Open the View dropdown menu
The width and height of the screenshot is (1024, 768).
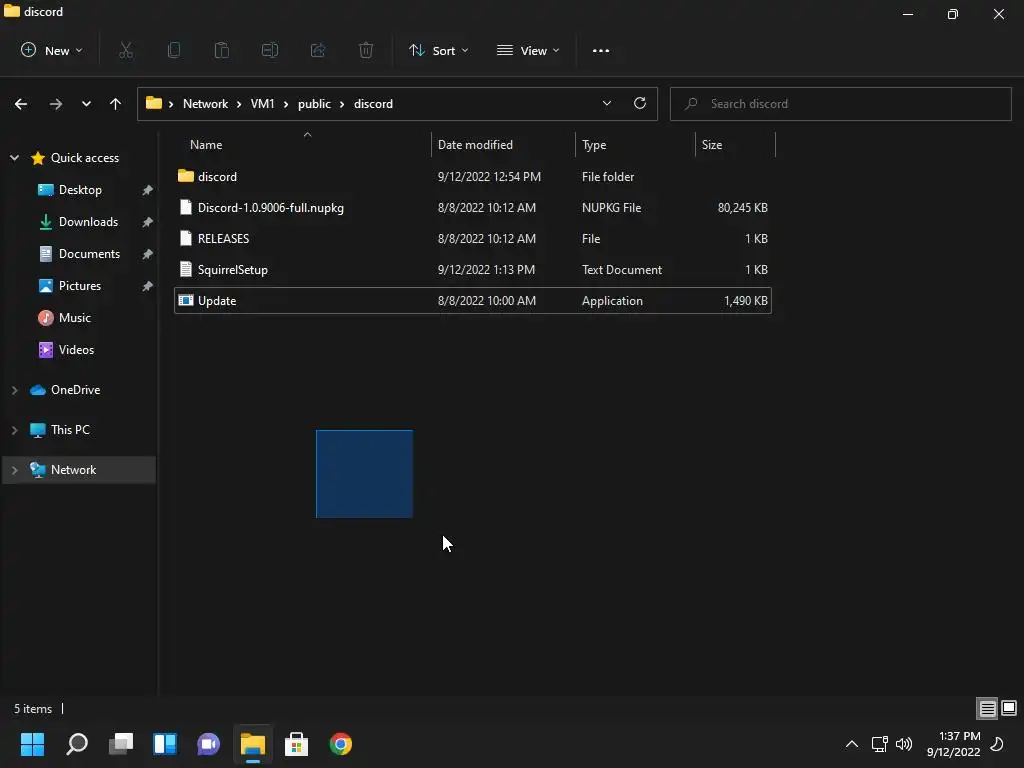coord(528,50)
